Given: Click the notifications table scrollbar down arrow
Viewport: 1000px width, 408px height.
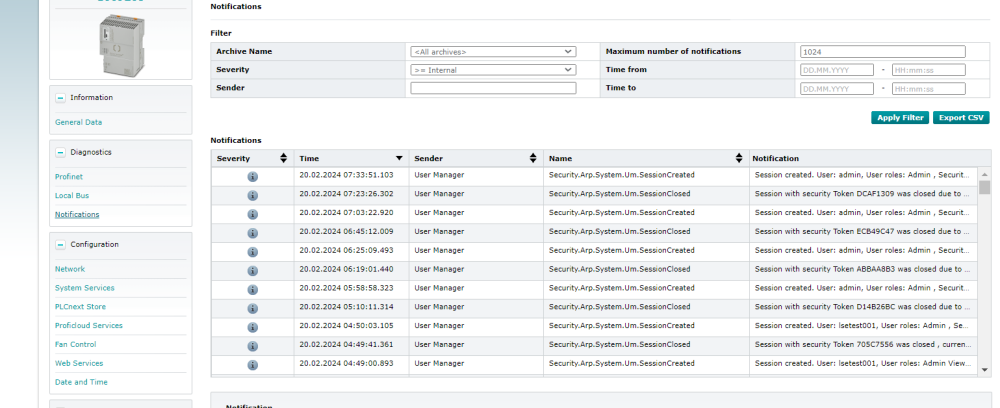Looking at the screenshot, I should [x=984, y=367].
